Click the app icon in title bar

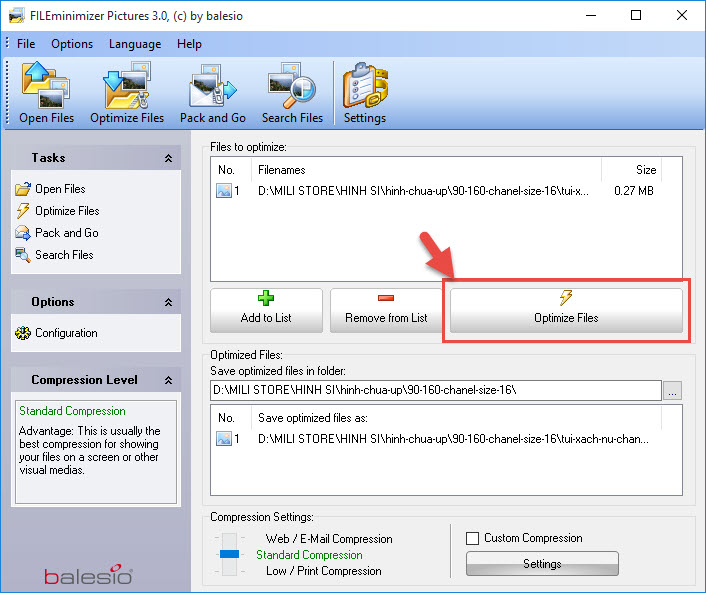(17, 16)
